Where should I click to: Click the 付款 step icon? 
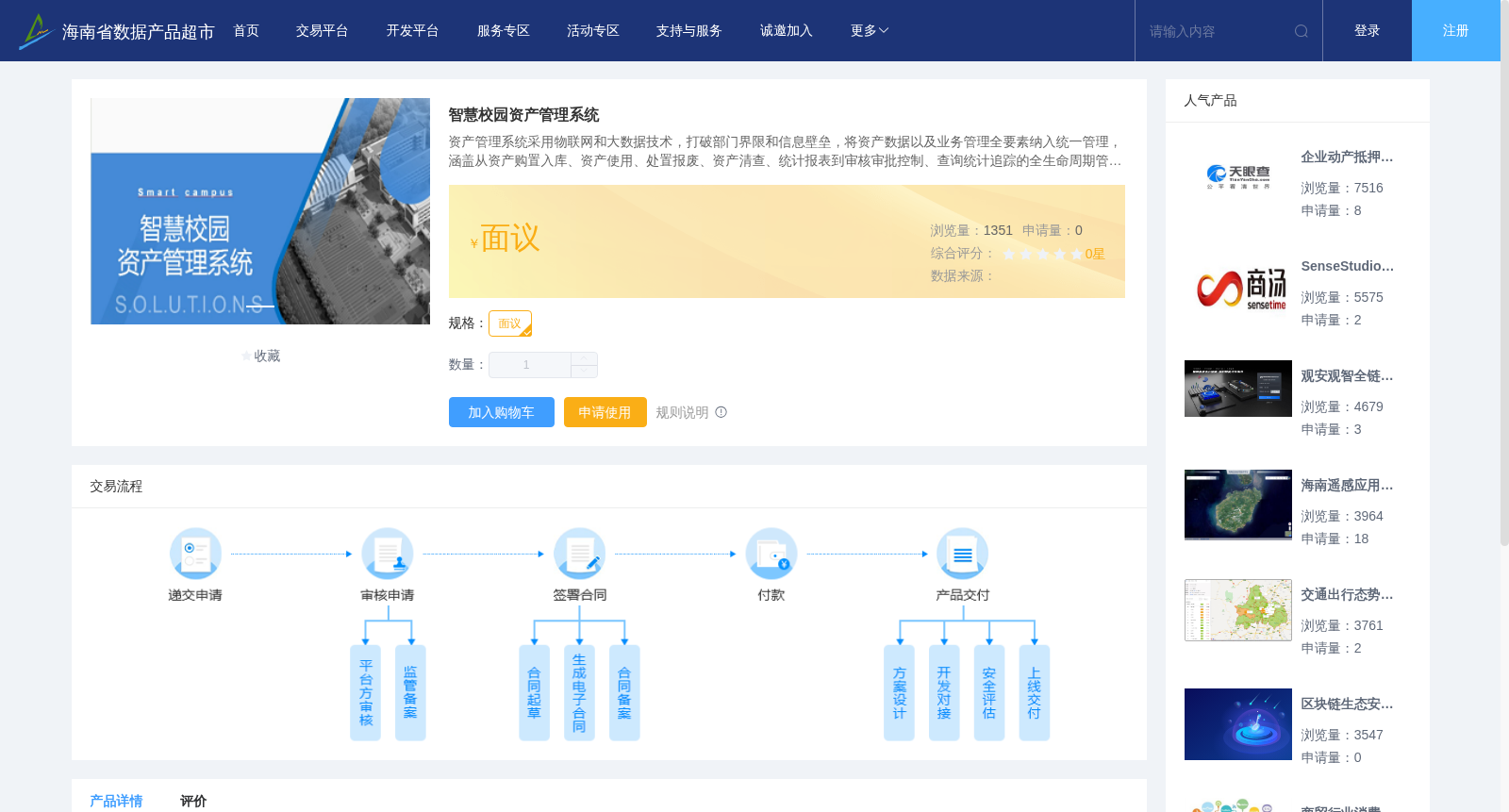(771, 554)
